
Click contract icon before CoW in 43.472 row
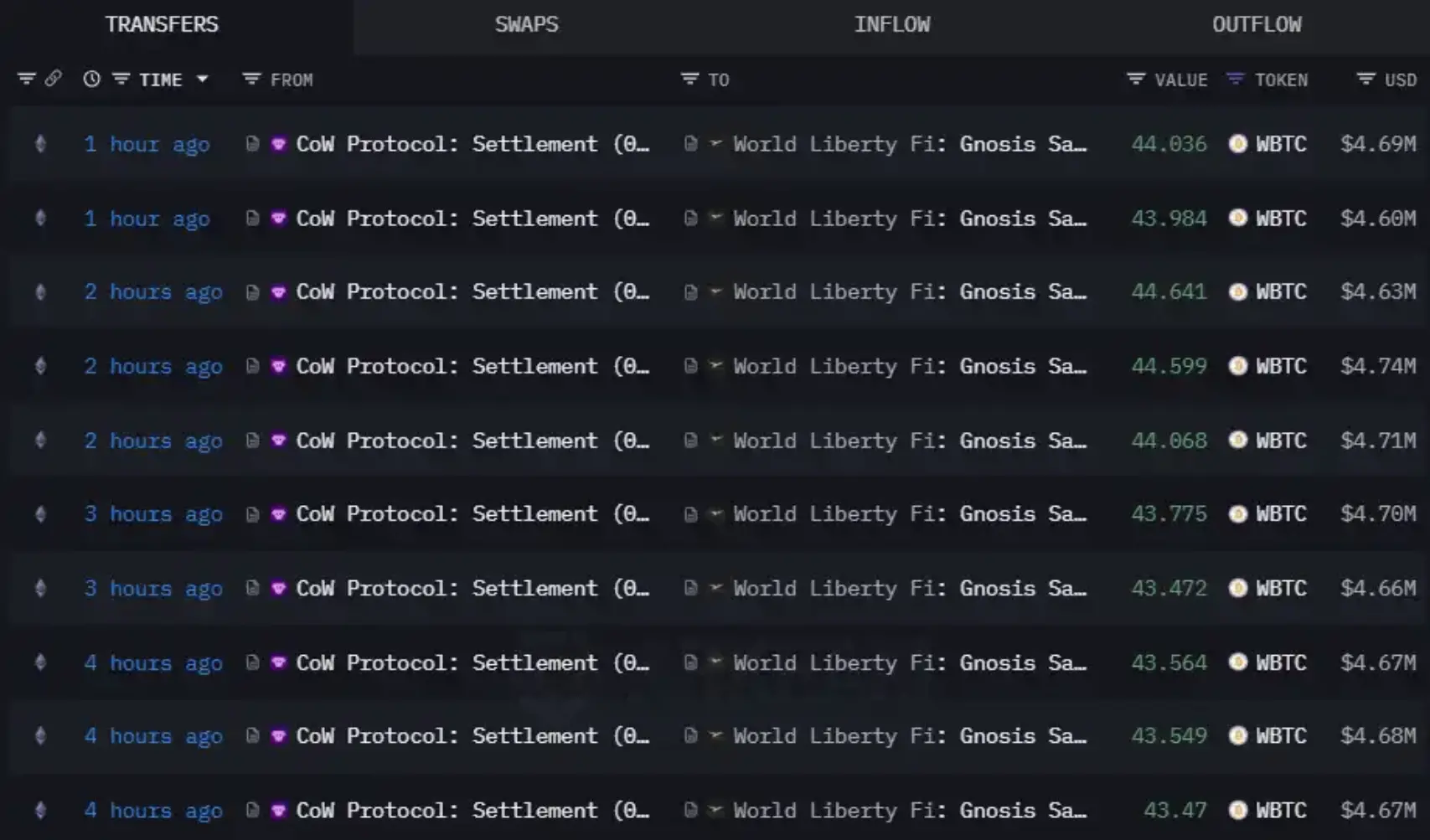click(252, 588)
